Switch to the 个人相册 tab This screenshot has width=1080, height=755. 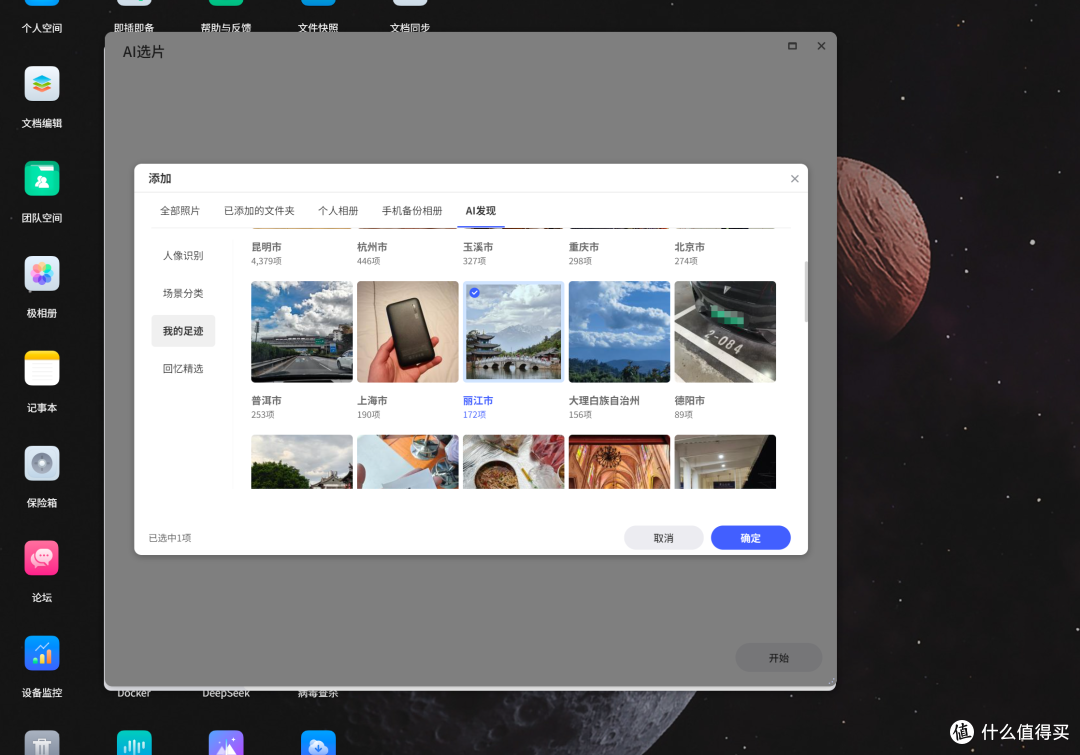(338, 211)
